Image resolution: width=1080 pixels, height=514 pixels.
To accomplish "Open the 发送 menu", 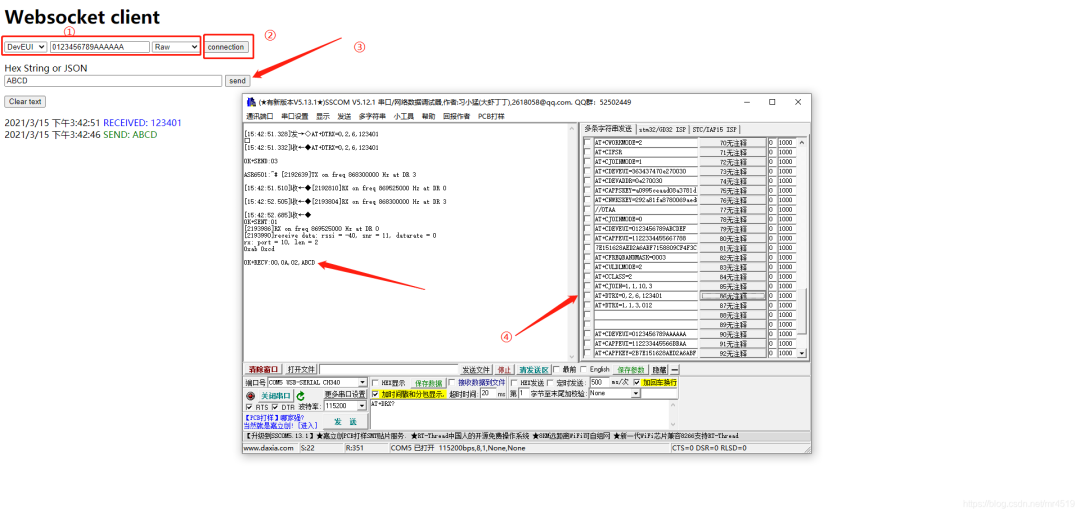I will [x=344, y=116].
